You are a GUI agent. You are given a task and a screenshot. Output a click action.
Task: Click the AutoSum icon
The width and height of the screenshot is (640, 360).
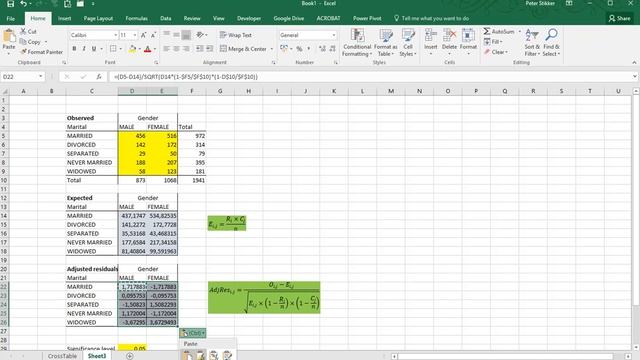[487, 31]
